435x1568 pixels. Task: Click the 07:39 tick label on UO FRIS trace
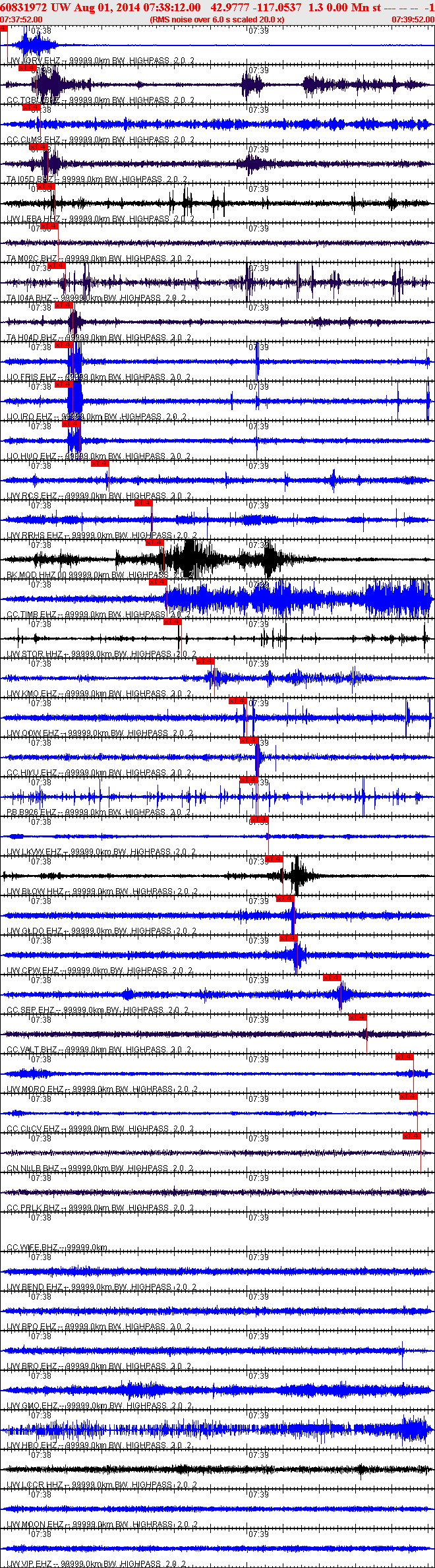tap(258, 347)
